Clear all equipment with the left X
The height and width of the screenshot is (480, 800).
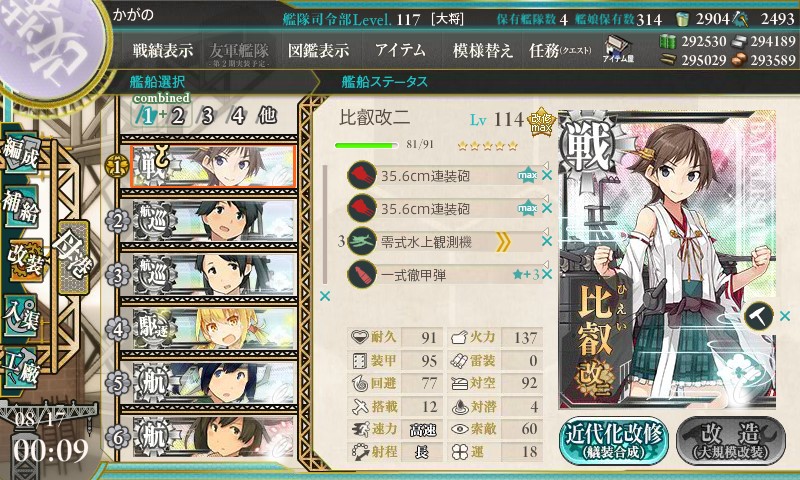click(324, 296)
